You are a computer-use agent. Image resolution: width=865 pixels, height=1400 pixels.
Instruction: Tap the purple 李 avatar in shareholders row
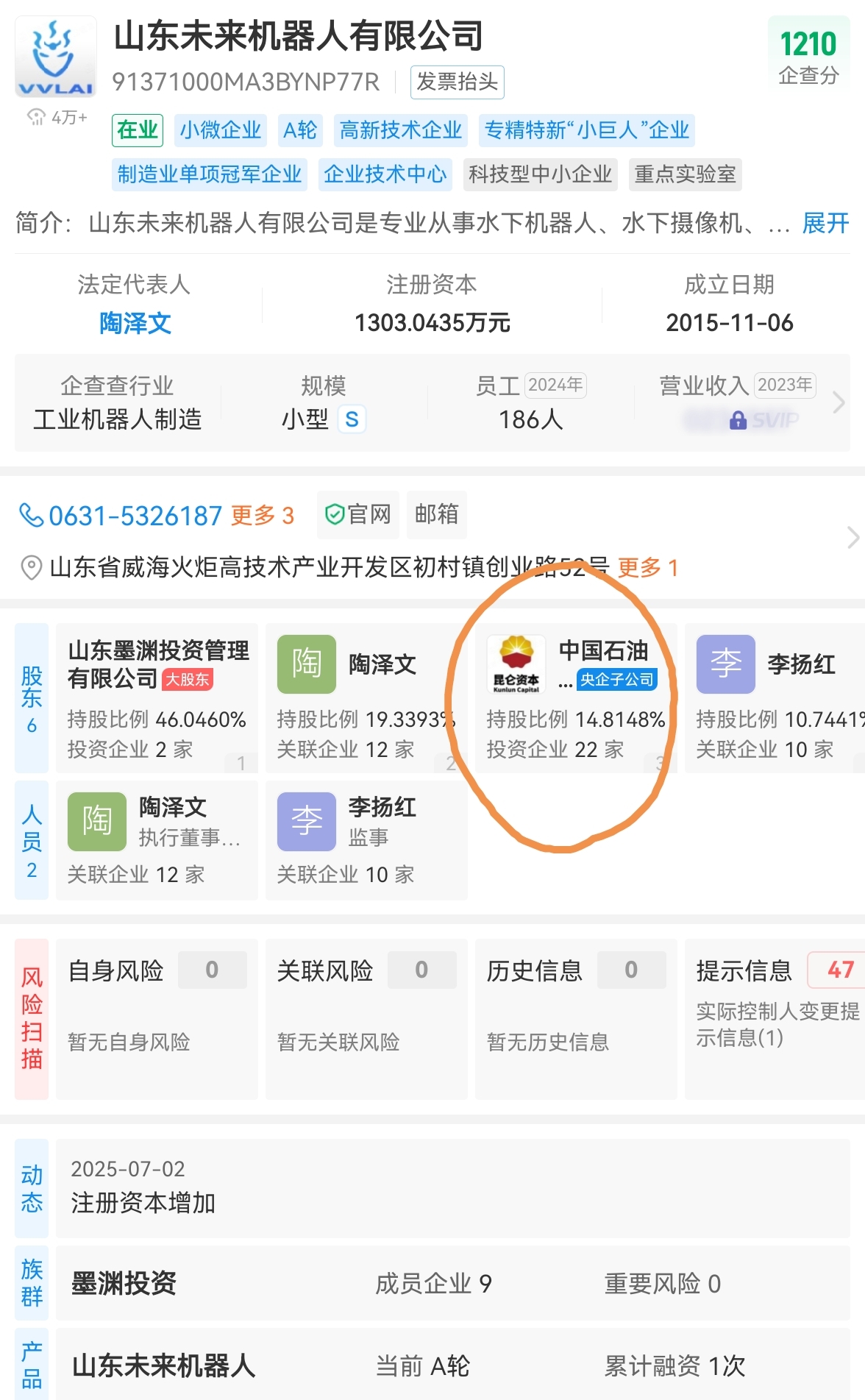pyautogui.click(x=726, y=664)
